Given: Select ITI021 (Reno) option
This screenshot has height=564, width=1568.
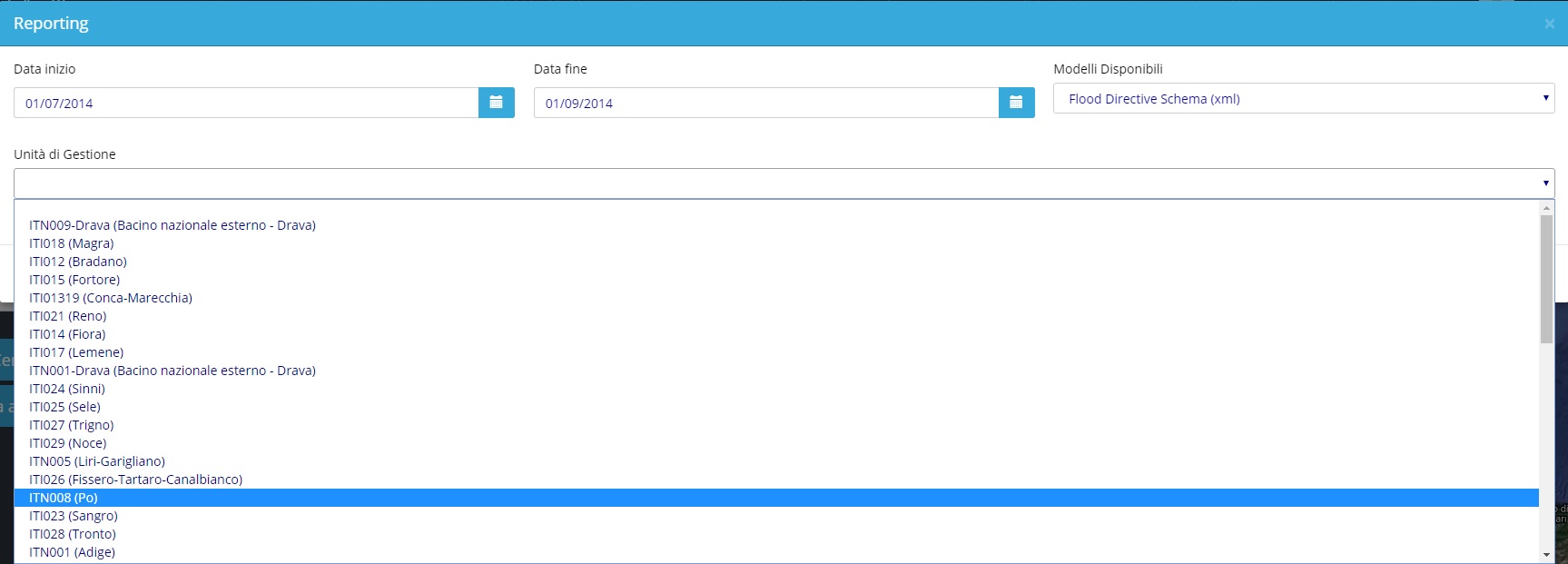Looking at the screenshot, I should point(776,316).
